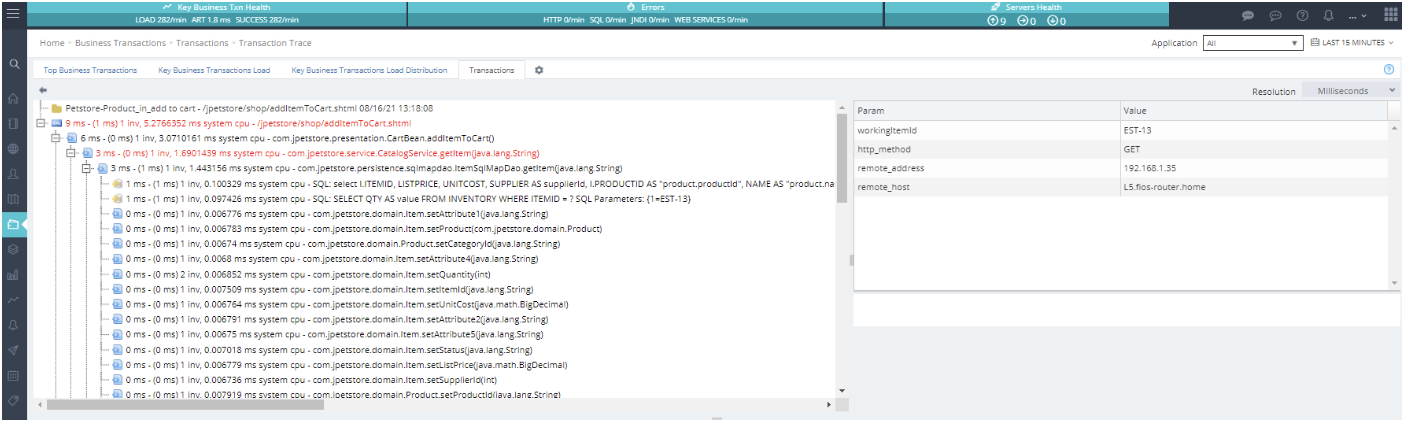Click the L5.fios-router.home value

click(1254, 187)
